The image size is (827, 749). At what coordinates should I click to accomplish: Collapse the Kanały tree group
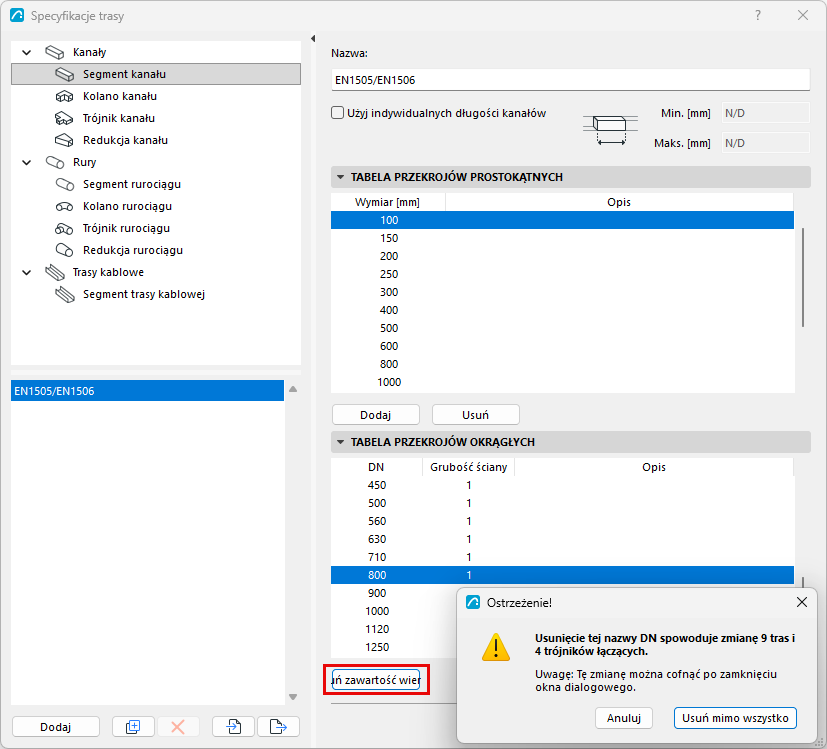26,52
